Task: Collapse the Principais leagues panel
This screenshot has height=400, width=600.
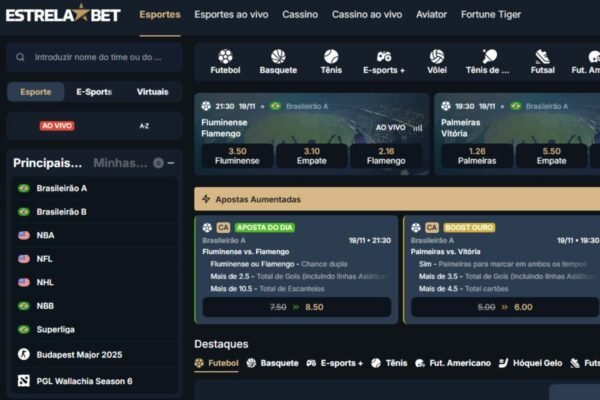Action: pos(171,163)
